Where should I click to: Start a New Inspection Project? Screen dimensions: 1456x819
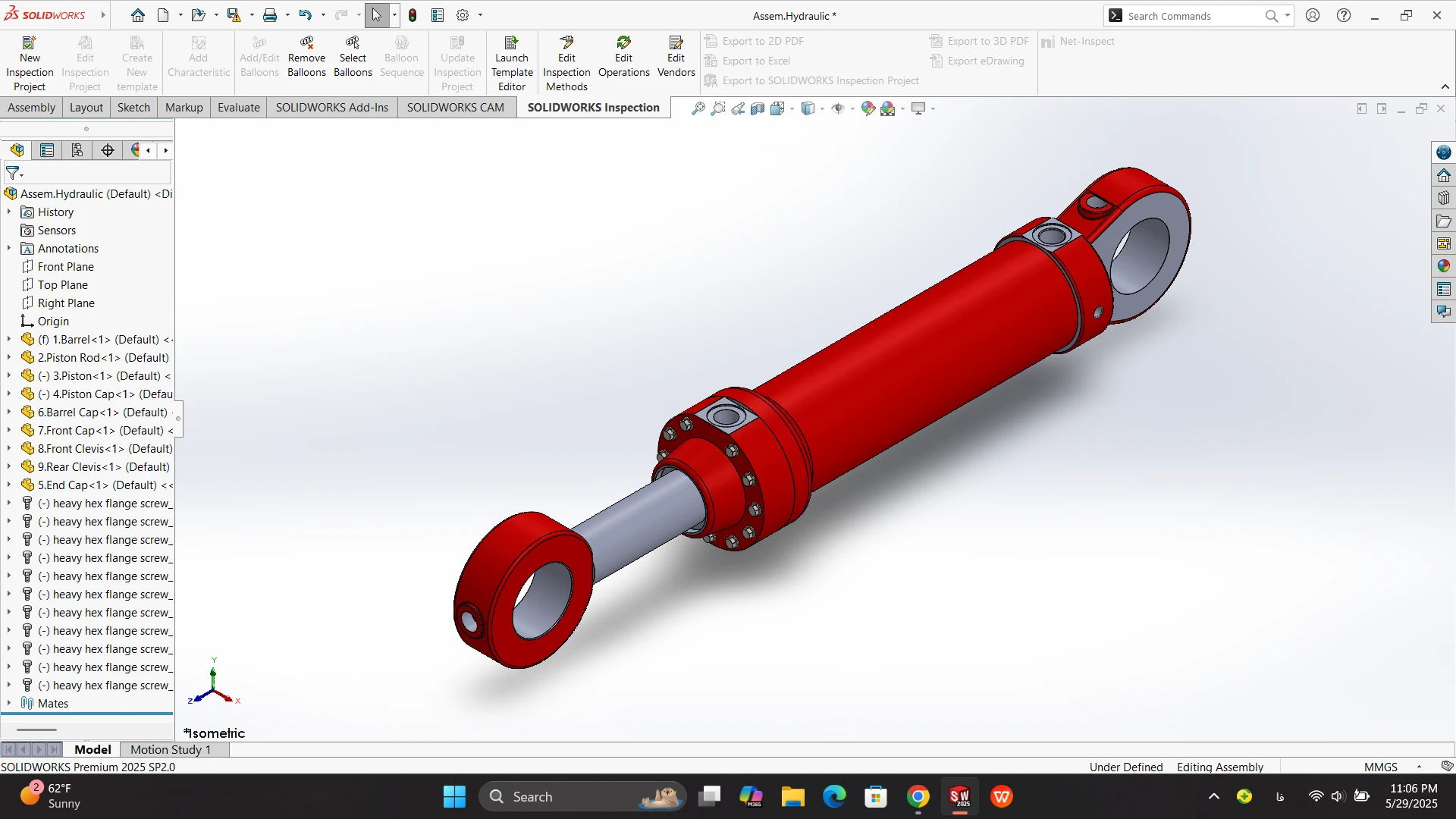pyautogui.click(x=30, y=64)
